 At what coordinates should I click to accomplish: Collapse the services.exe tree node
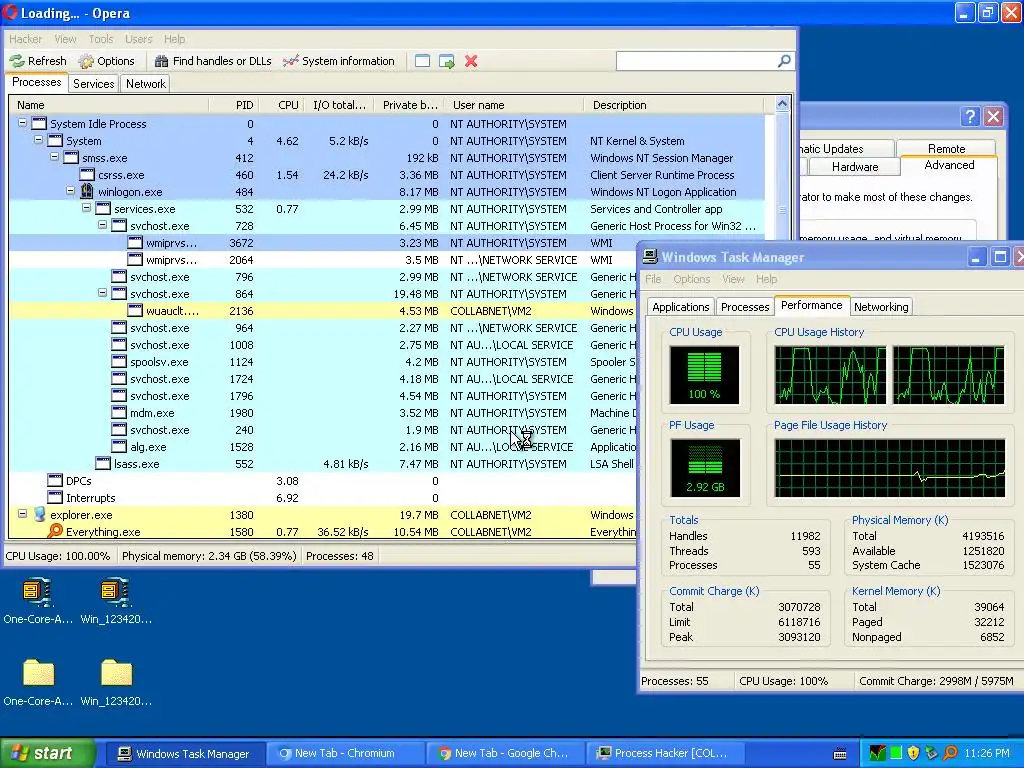click(86, 208)
